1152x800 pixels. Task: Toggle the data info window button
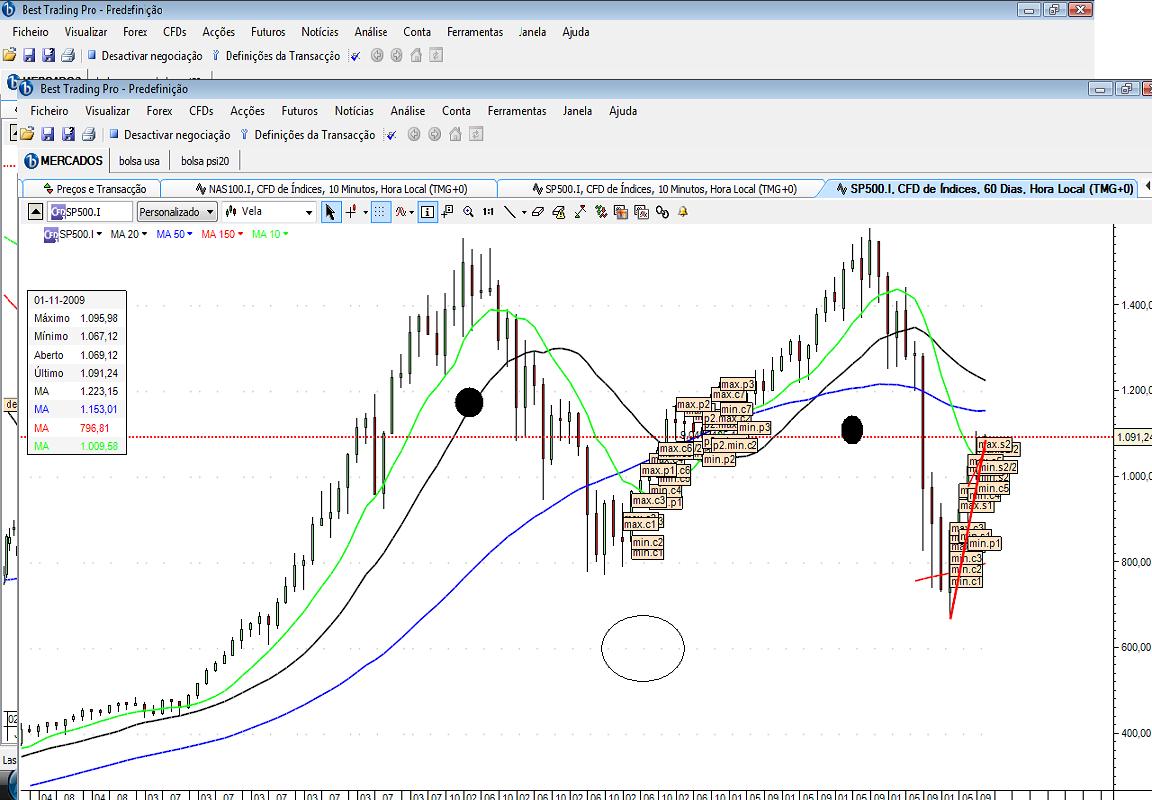point(427,212)
